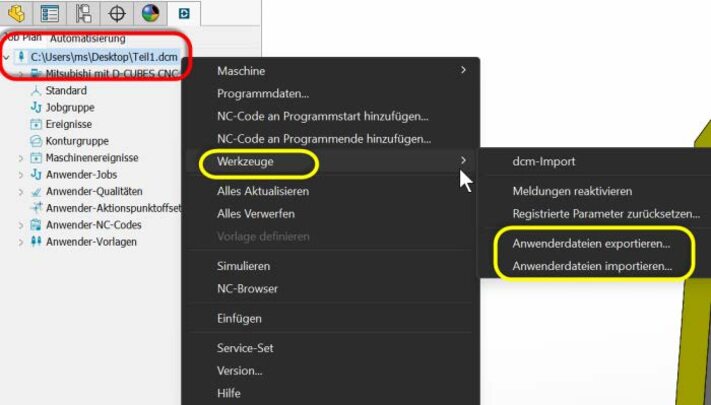Image resolution: width=711 pixels, height=405 pixels.
Task: Click dcm-Import in the submenu
Action: coord(543,161)
